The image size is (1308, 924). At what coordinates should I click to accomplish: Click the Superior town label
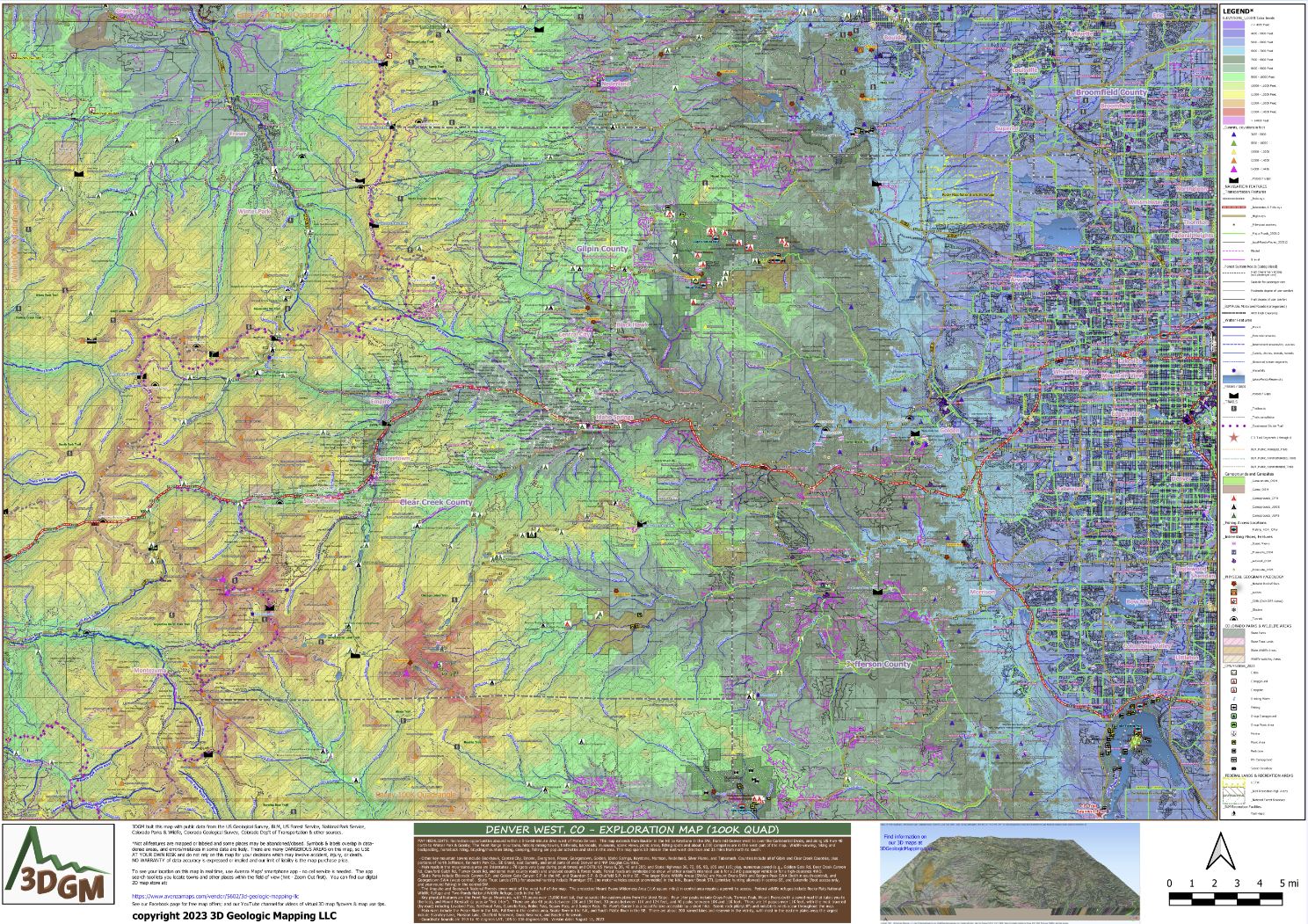point(1008,128)
